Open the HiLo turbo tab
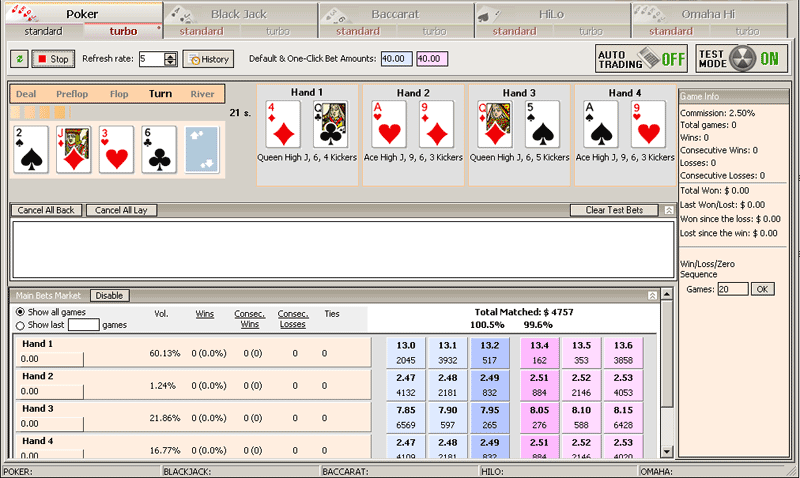Viewport: 800px width, 478px height. click(x=591, y=32)
